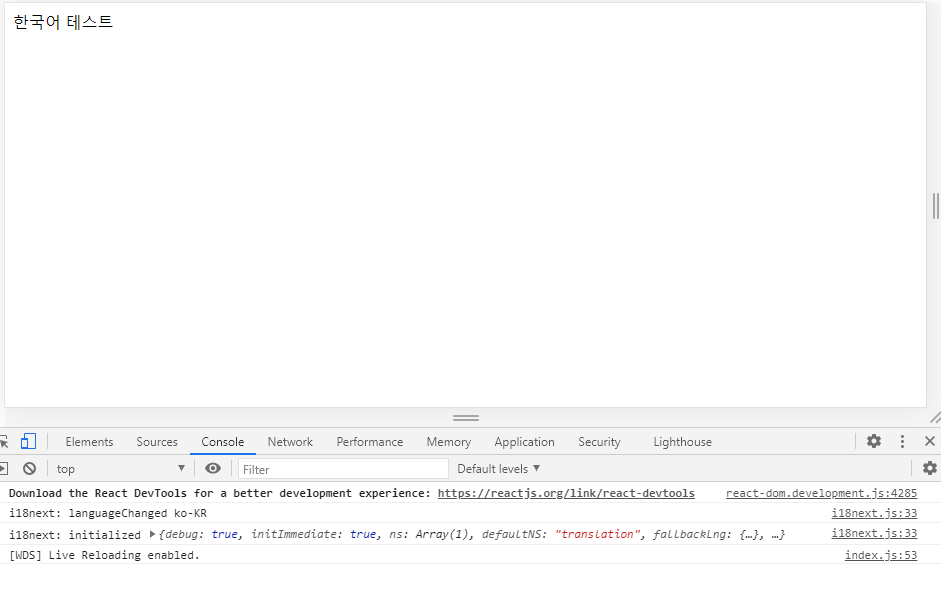Open the top context dropdown
Screen dimensions: 941x591
coord(120,469)
